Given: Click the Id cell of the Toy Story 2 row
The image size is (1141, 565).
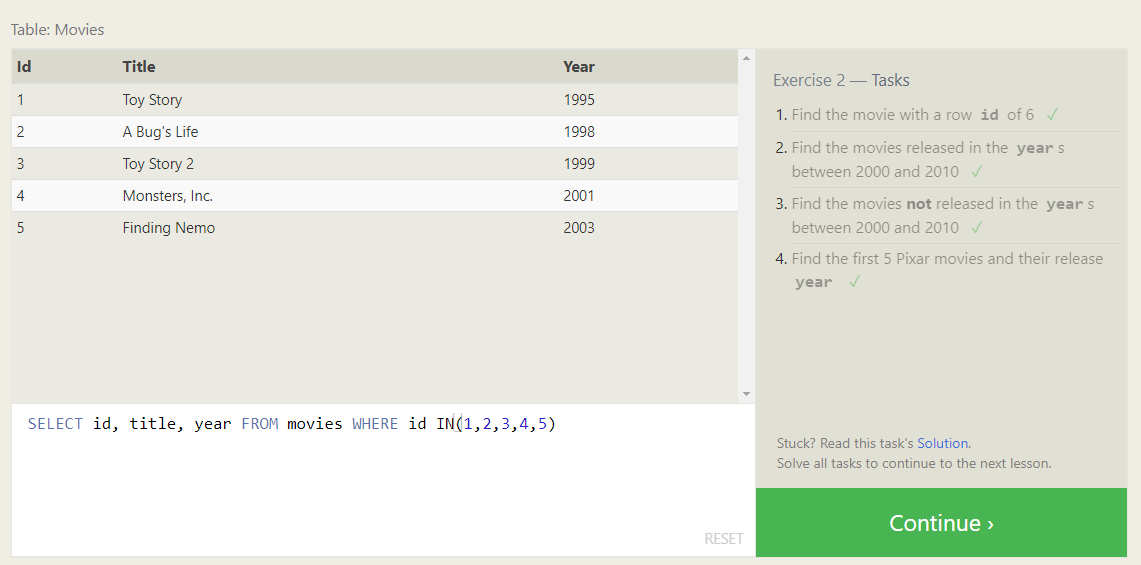Looking at the screenshot, I should click(20, 164).
